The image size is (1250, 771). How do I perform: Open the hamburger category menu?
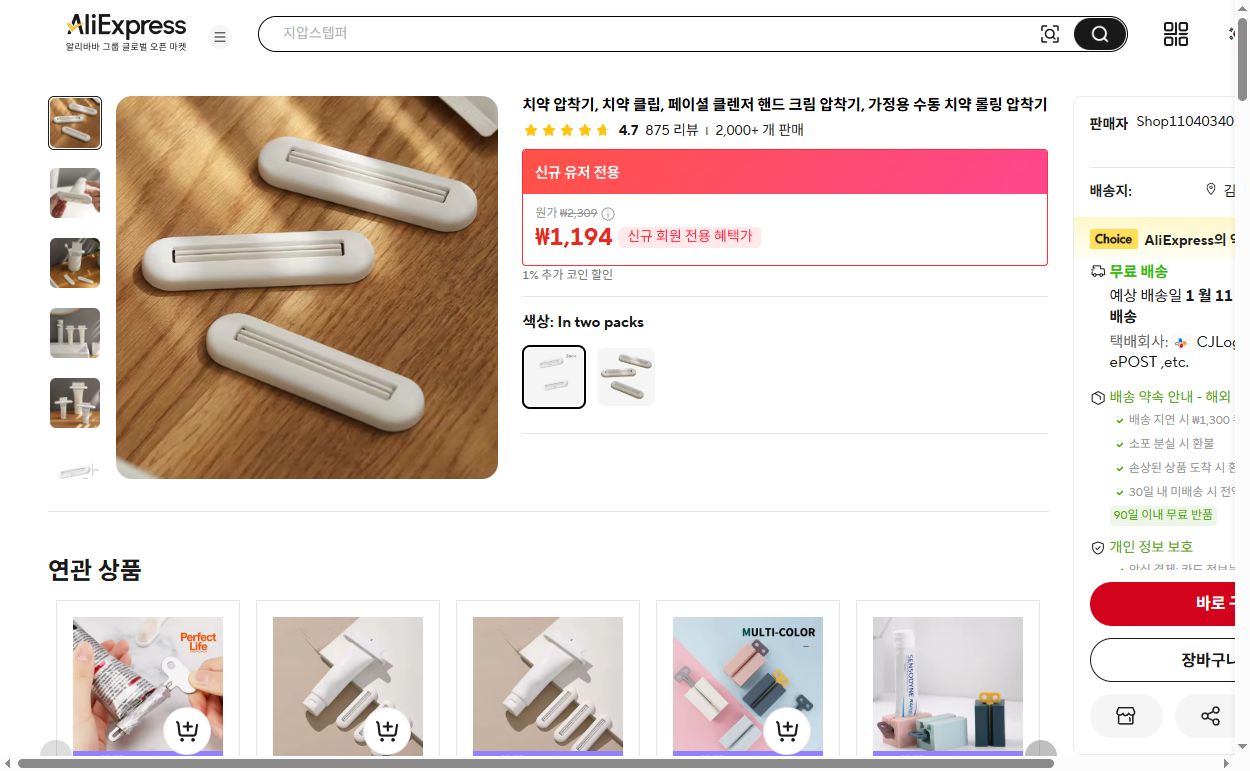pyautogui.click(x=220, y=37)
